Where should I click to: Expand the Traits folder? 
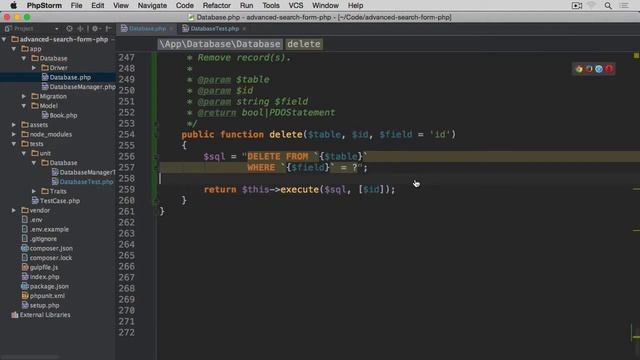coord(34,191)
